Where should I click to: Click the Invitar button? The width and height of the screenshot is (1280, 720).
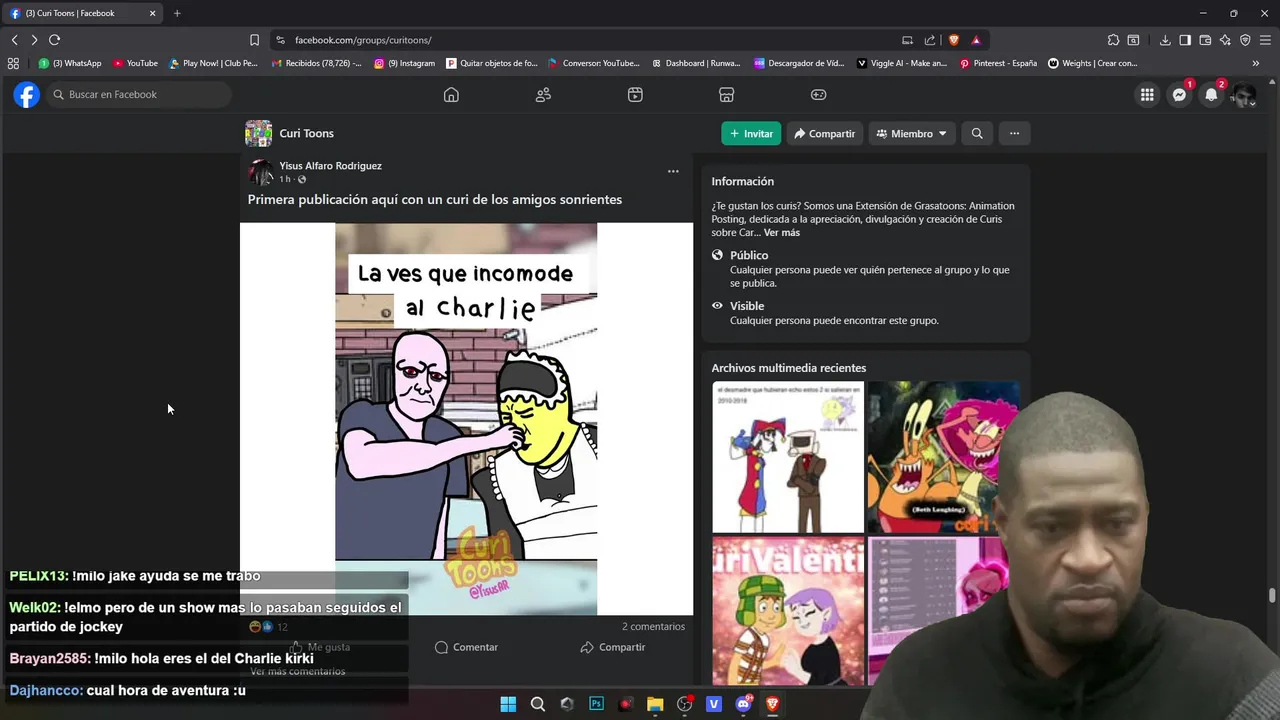(751, 133)
